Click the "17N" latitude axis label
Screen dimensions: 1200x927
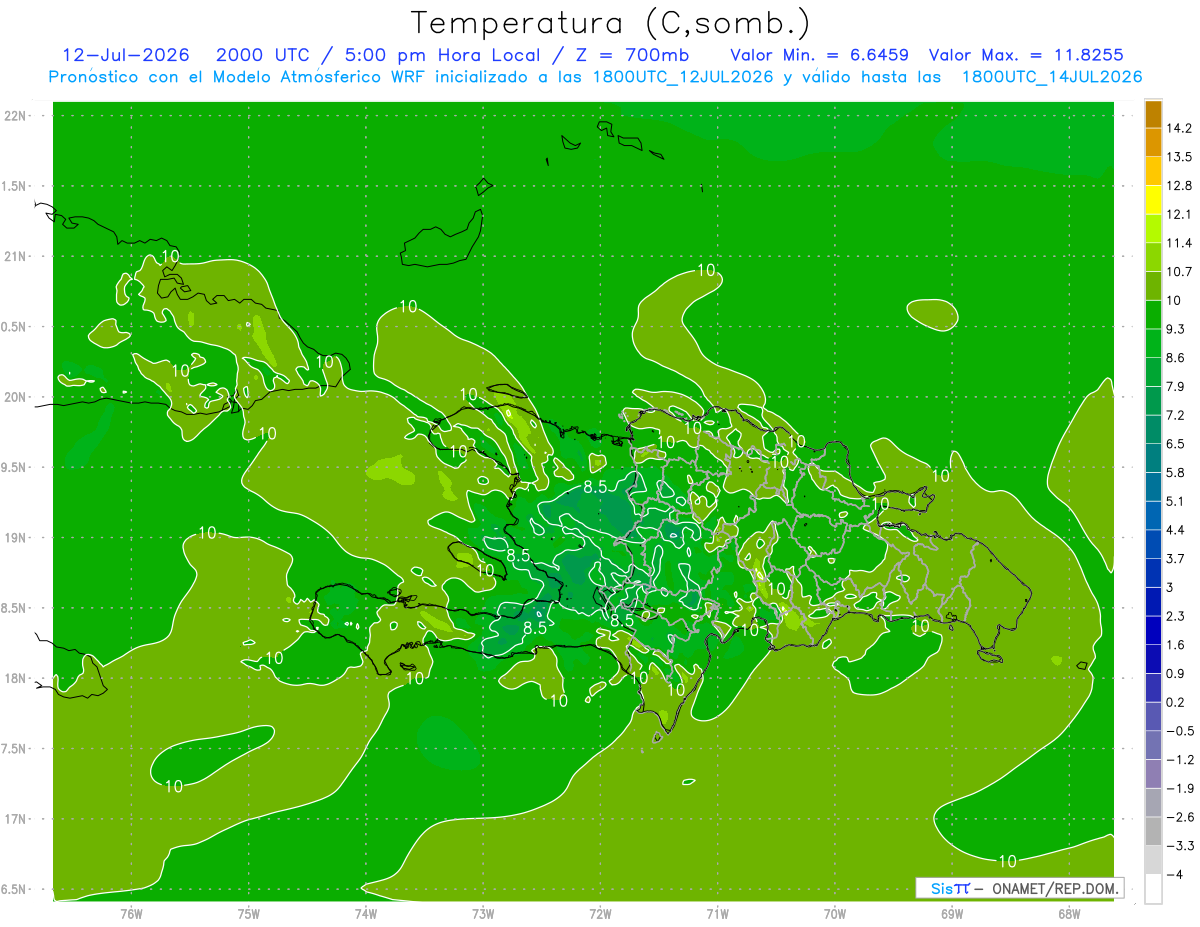pyautogui.click(x=15, y=819)
